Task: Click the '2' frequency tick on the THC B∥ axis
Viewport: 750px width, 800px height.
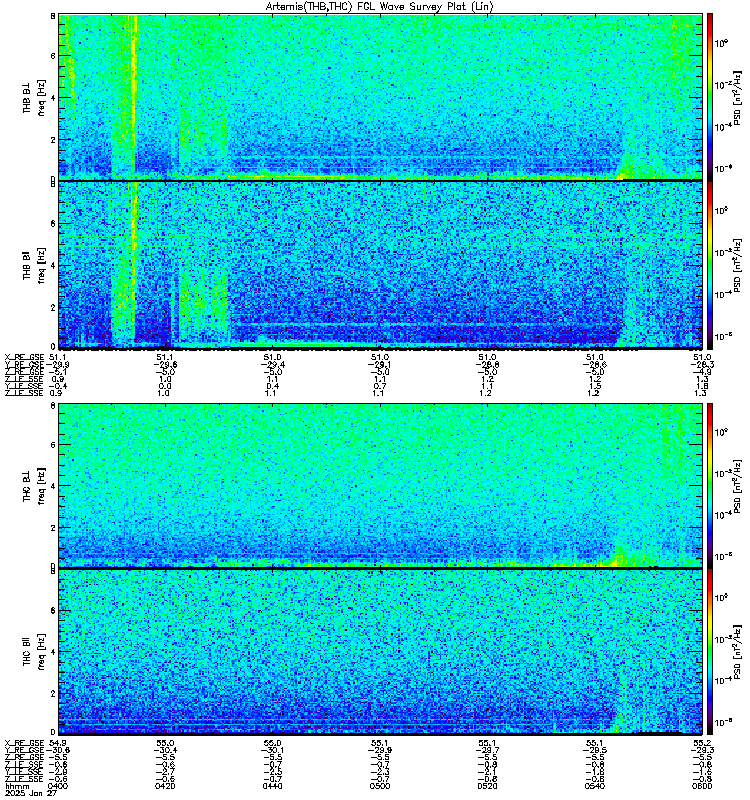Action: click(53, 694)
